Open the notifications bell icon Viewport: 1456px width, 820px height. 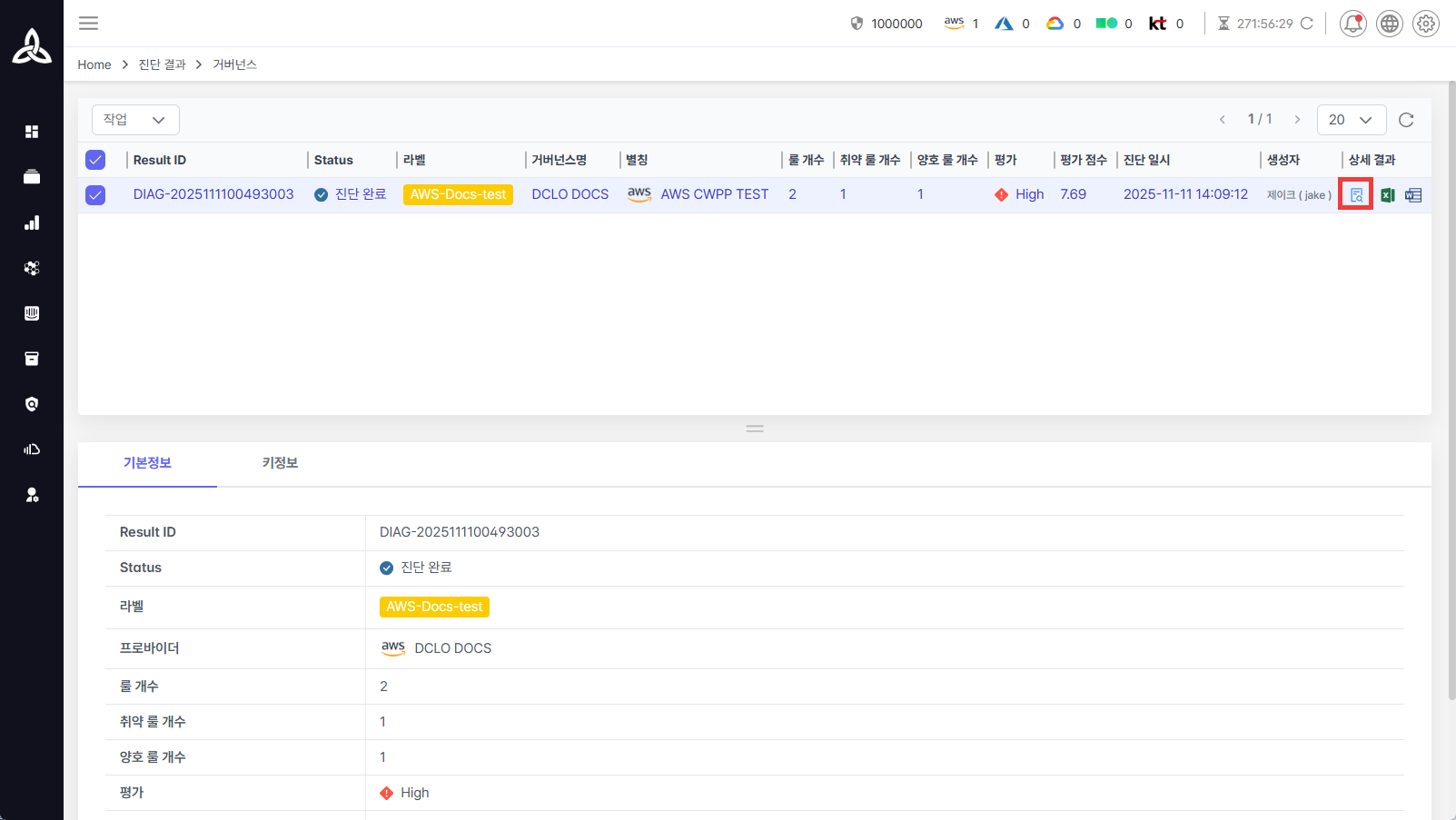coord(1352,24)
